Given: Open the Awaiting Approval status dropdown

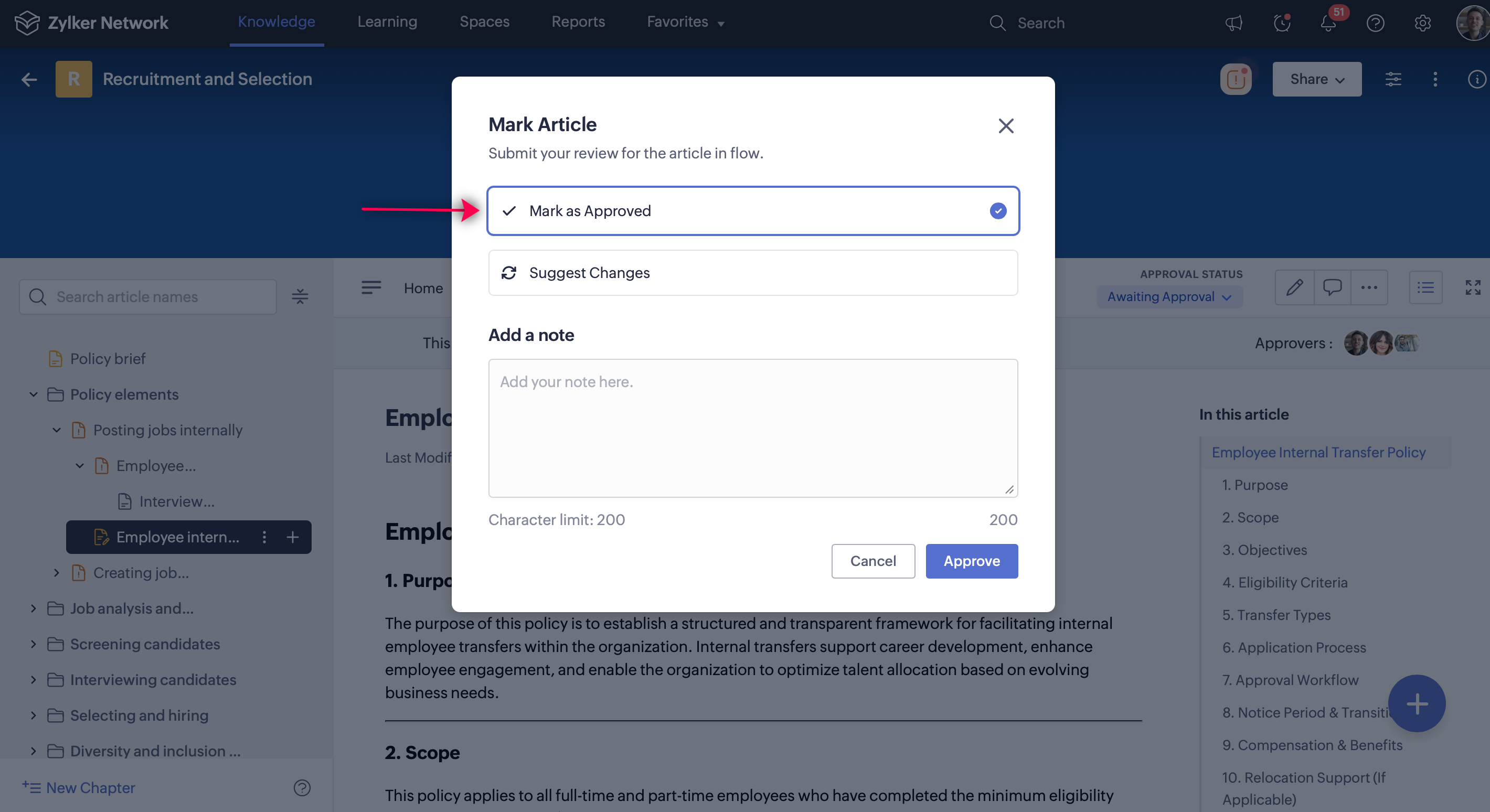Looking at the screenshot, I should 1169,297.
